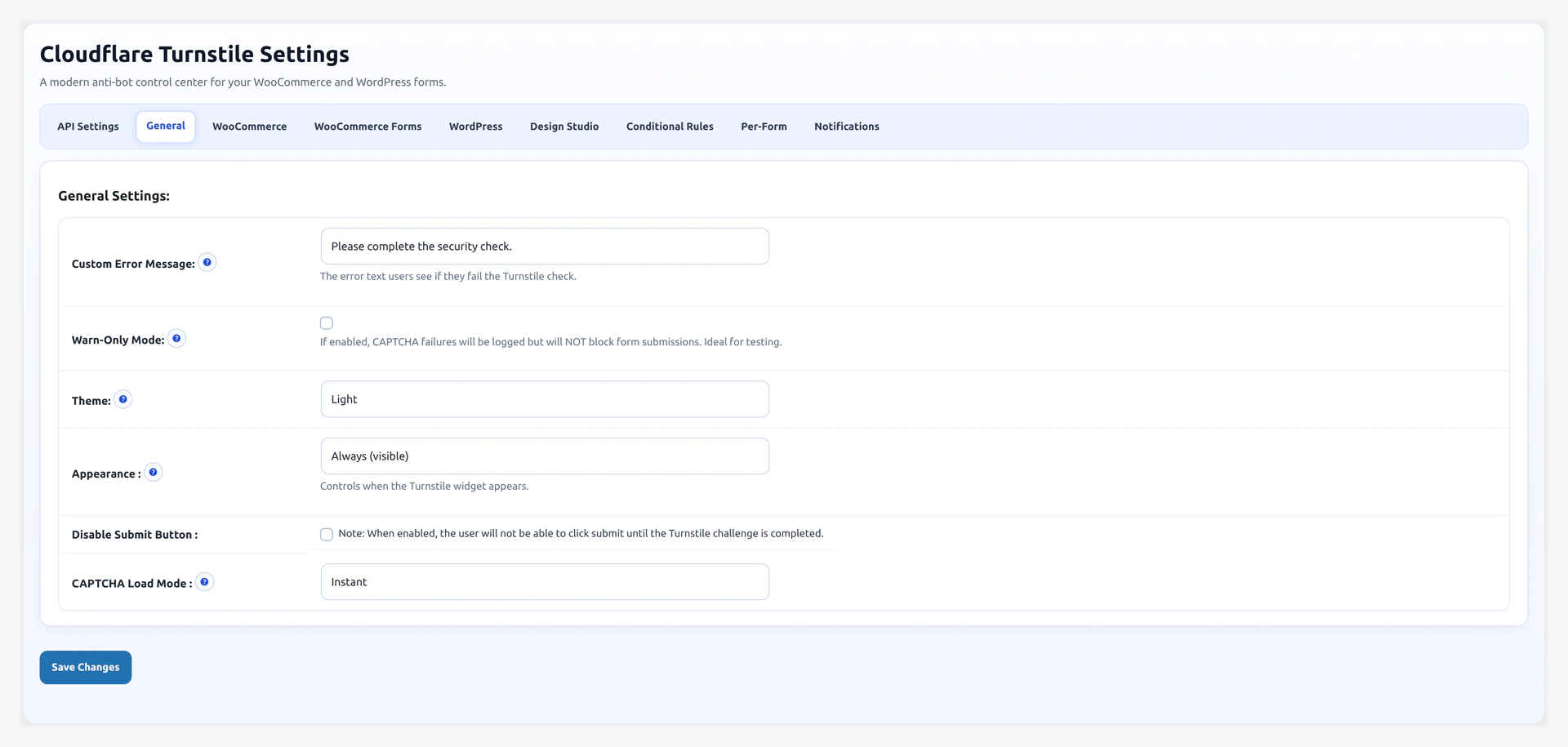Open the Design Studio tab
The width and height of the screenshot is (1568, 747).
tap(564, 127)
